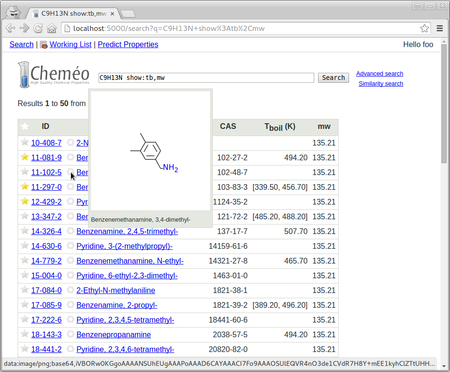Star compound 11-102-5
Screen dimensions: 450x372
pyautogui.click(x=24, y=172)
